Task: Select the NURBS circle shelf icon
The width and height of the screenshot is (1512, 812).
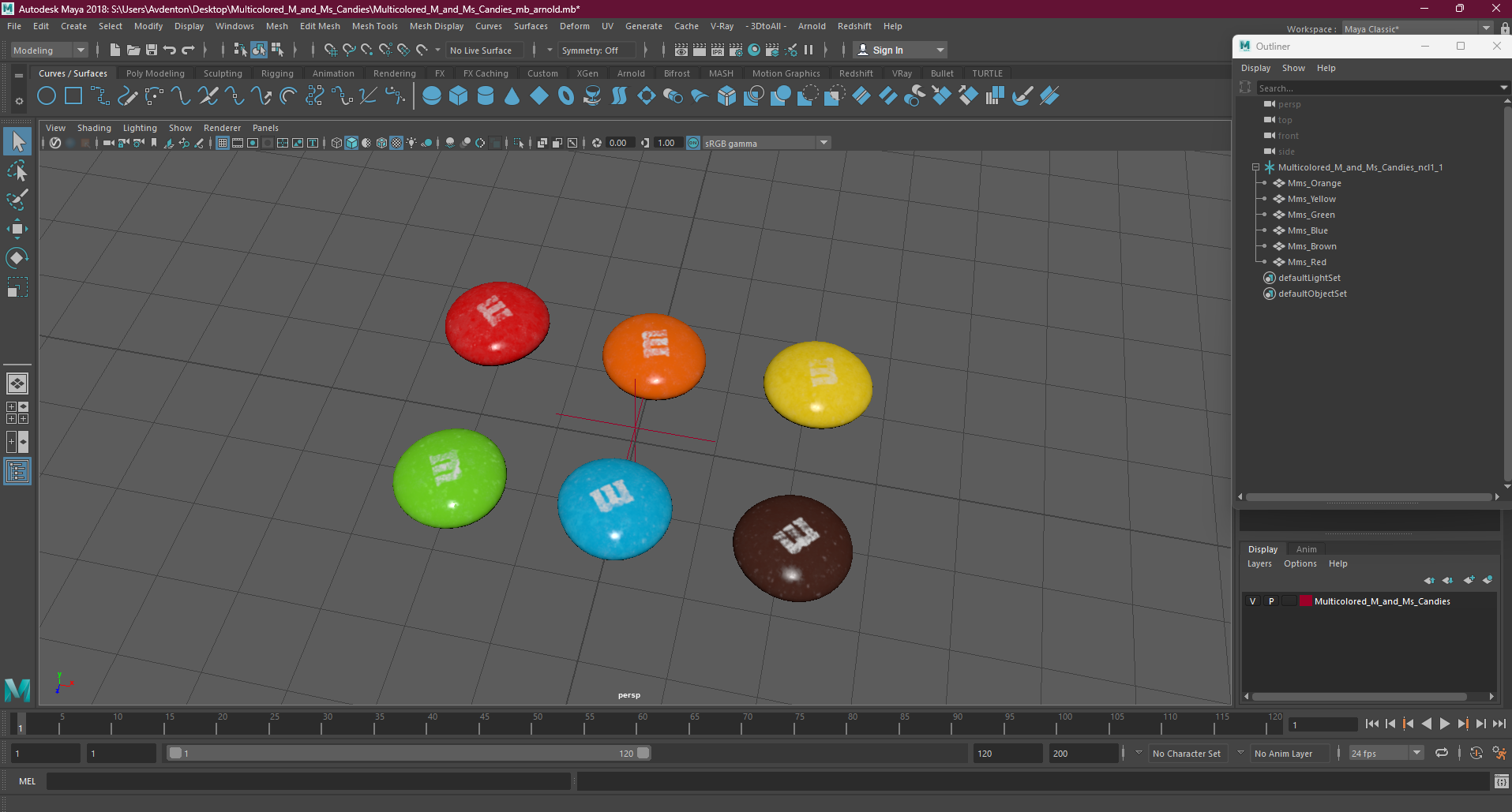Action: click(x=47, y=96)
